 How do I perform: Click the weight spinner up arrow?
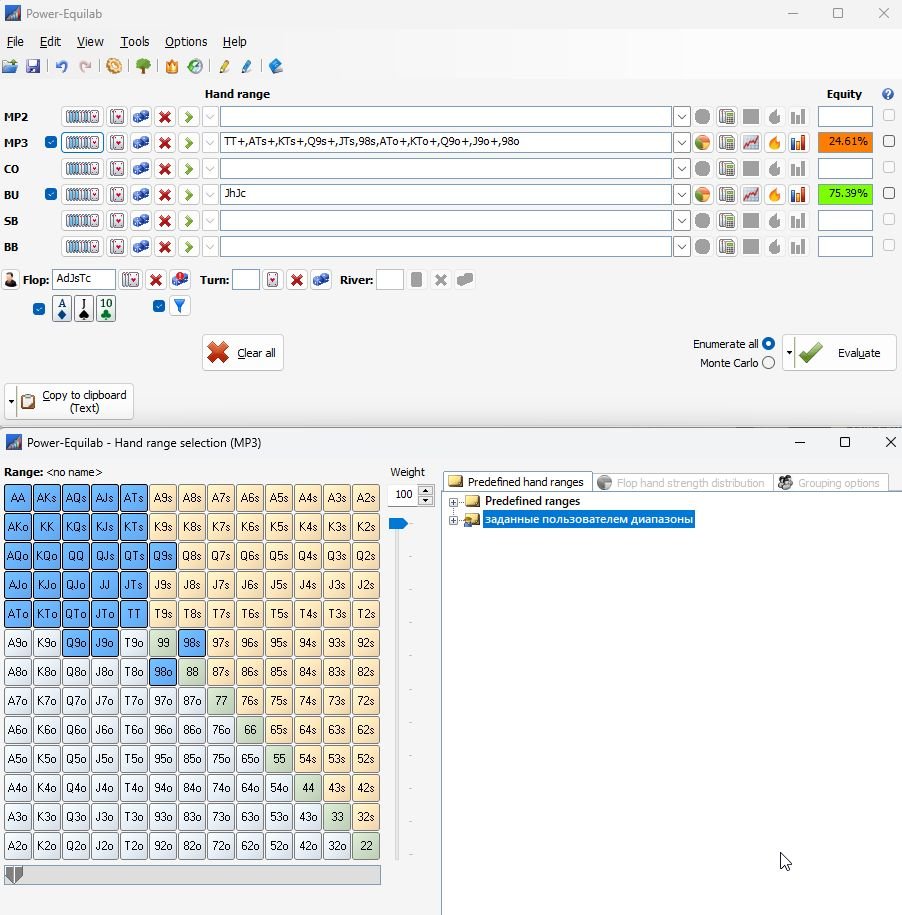pyautogui.click(x=426, y=490)
